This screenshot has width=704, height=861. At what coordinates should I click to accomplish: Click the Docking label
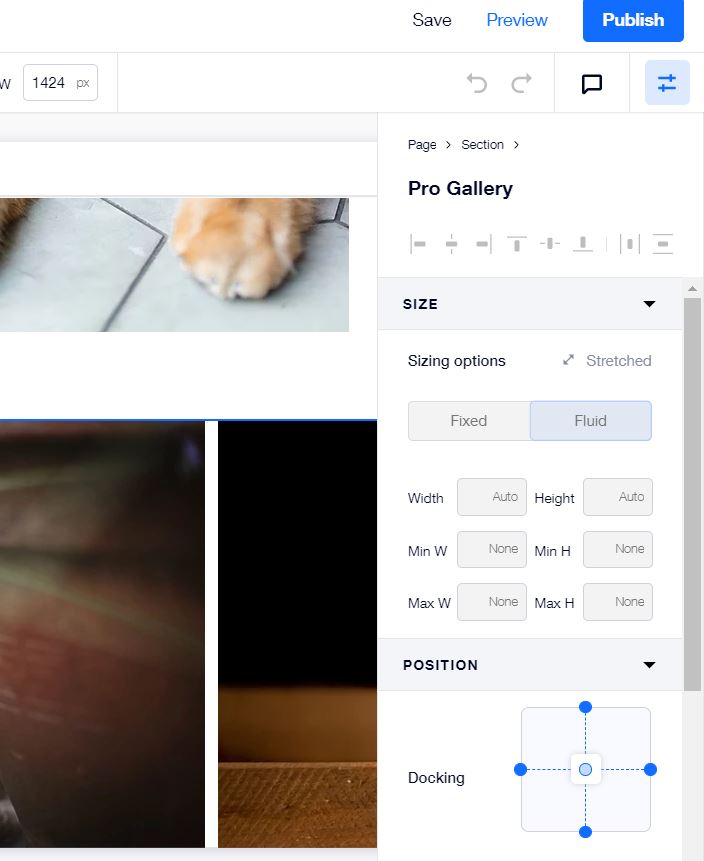pos(436,778)
